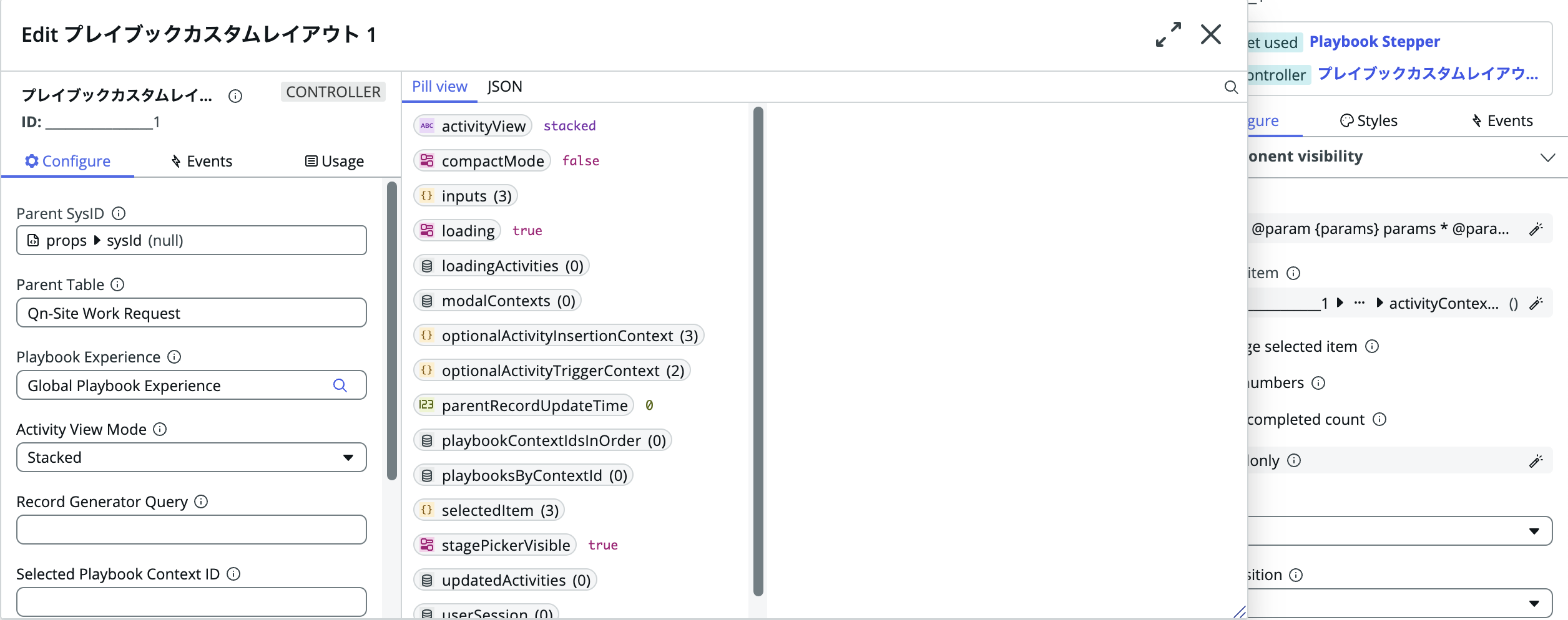
Task: Click the search icon in pill view
Action: click(1231, 87)
